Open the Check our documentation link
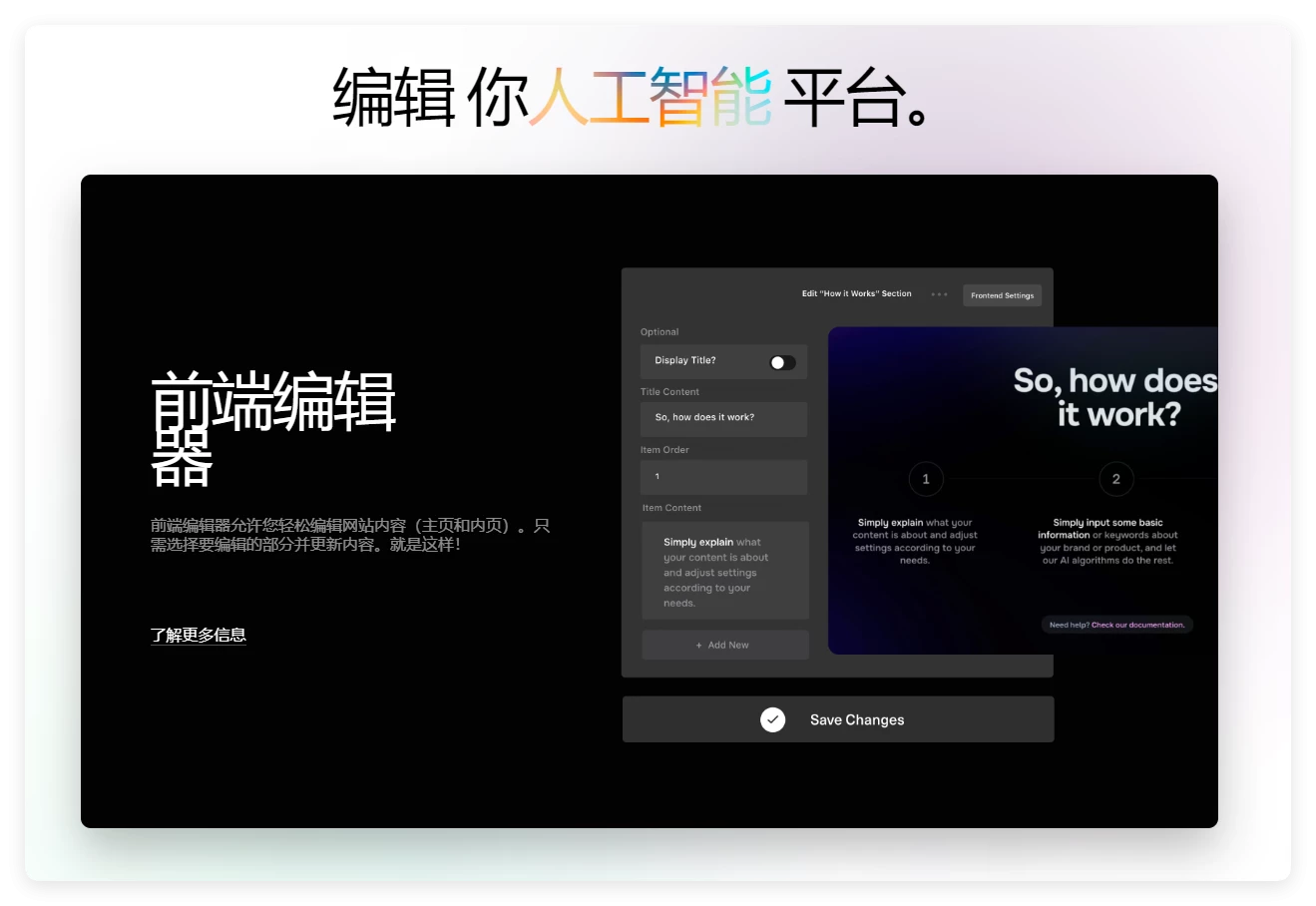1316x906 pixels. pos(1137,625)
